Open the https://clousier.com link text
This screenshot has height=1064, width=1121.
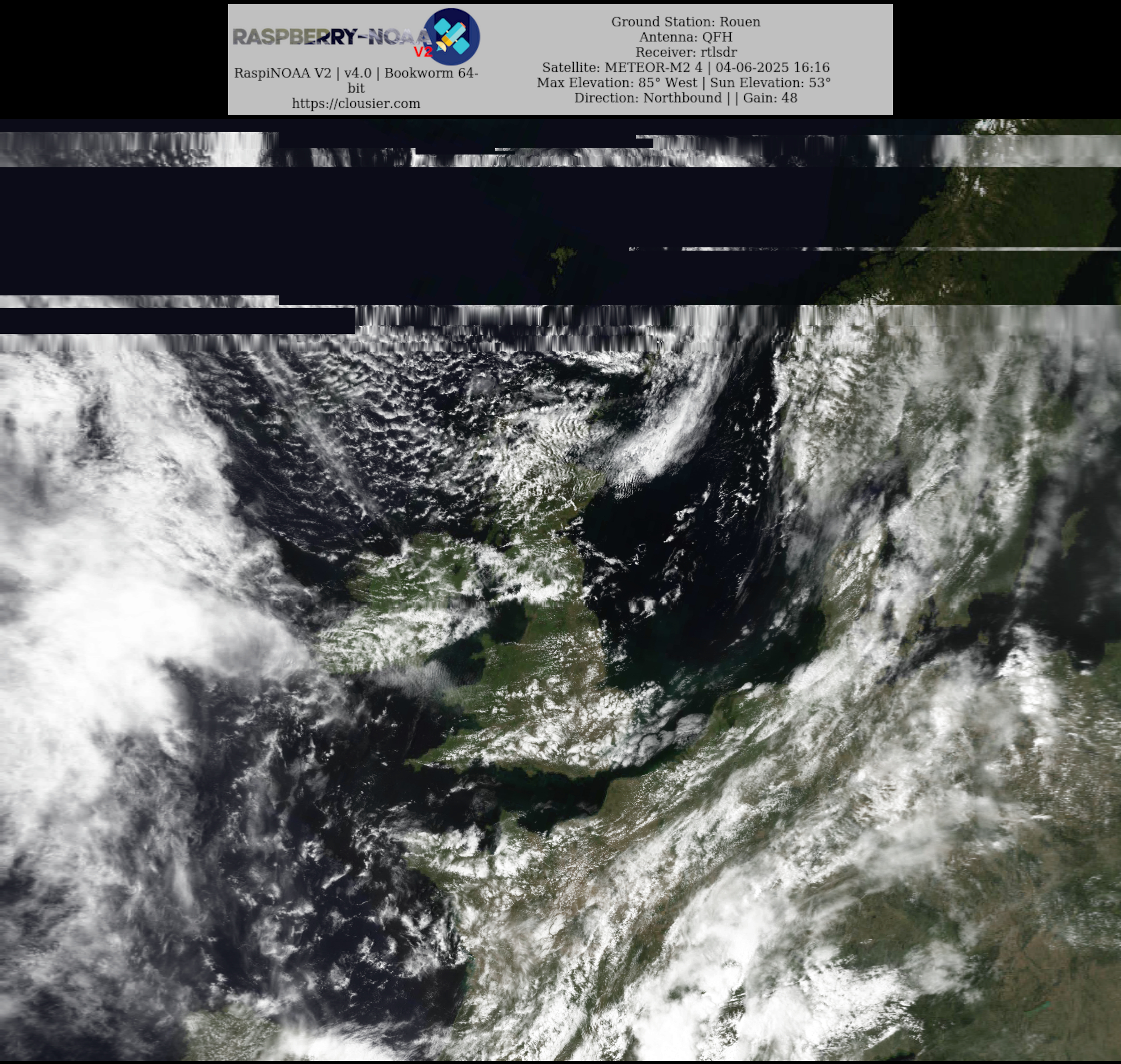click(x=356, y=104)
